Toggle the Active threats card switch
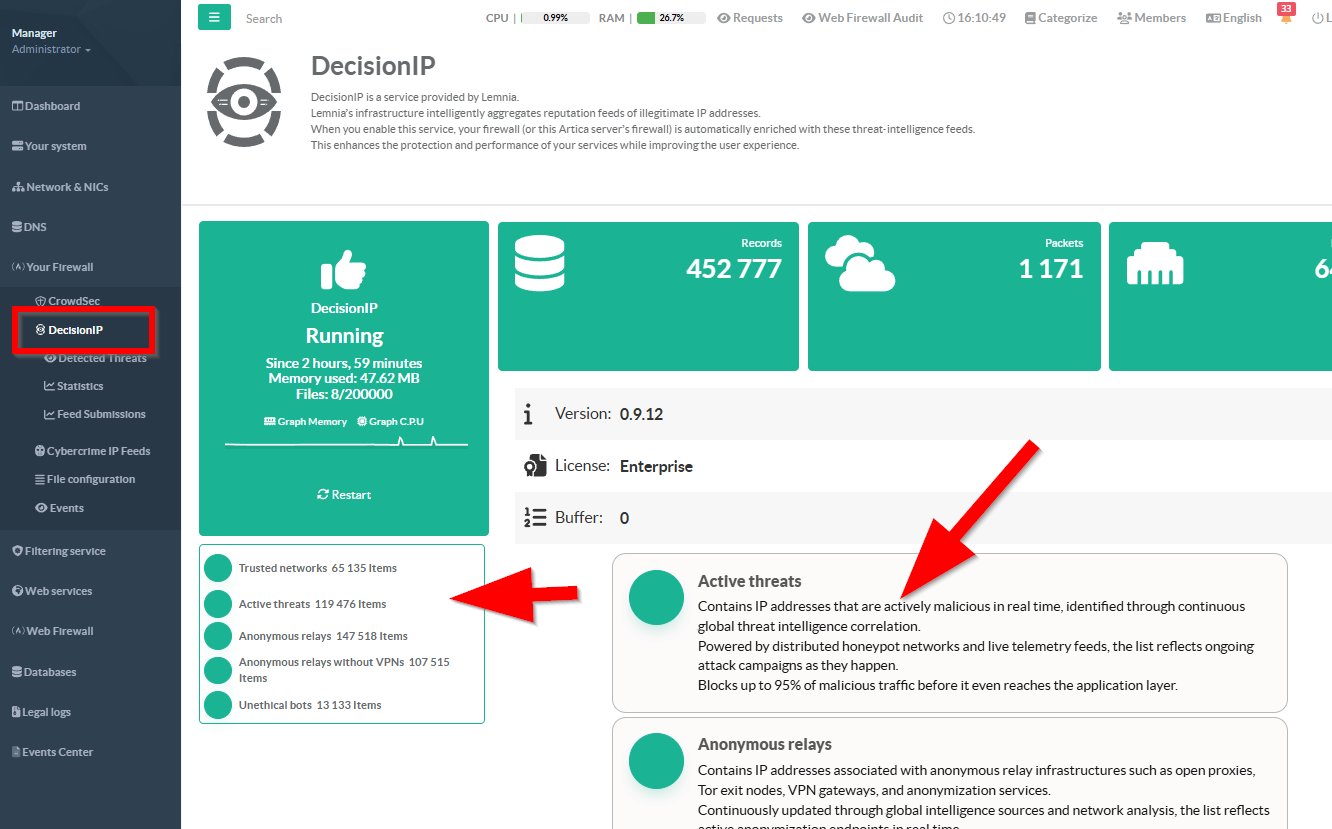This screenshot has width=1332, height=829. (x=656, y=597)
